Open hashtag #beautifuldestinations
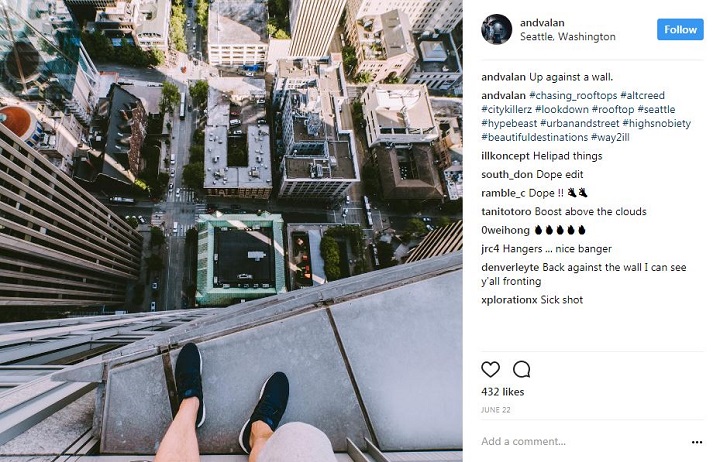 [x=534, y=137]
